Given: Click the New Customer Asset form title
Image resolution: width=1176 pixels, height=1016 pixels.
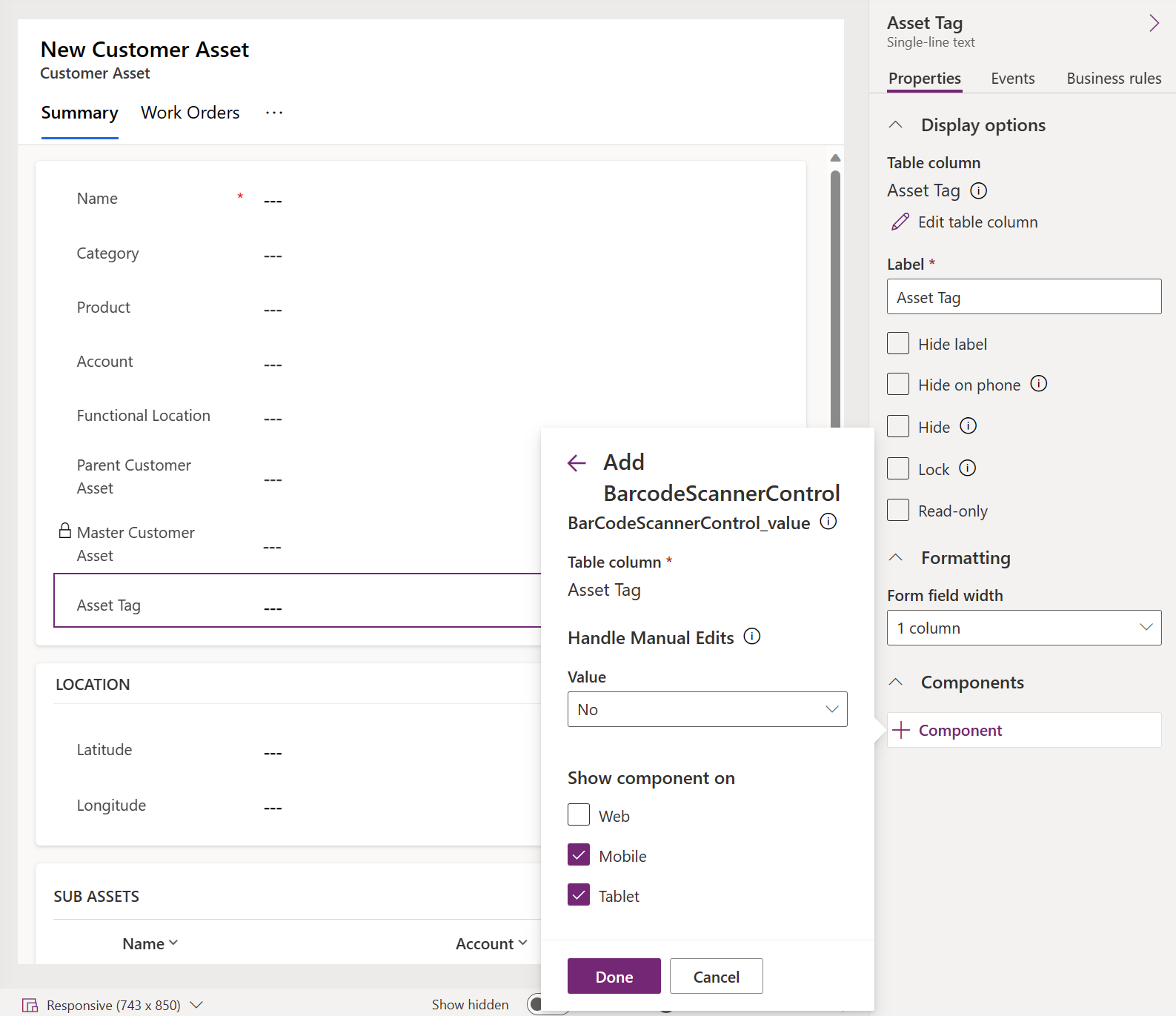Looking at the screenshot, I should tap(144, 50).
